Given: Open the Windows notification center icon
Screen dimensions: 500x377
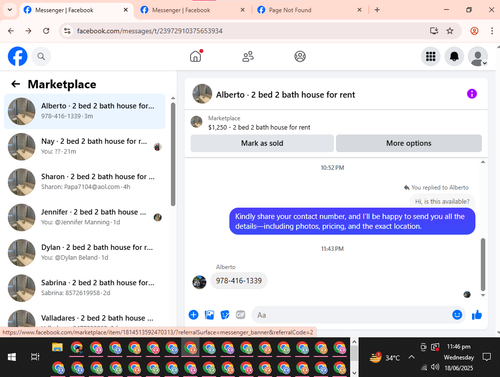Looking at the screenshot, I should coord(486,357).
